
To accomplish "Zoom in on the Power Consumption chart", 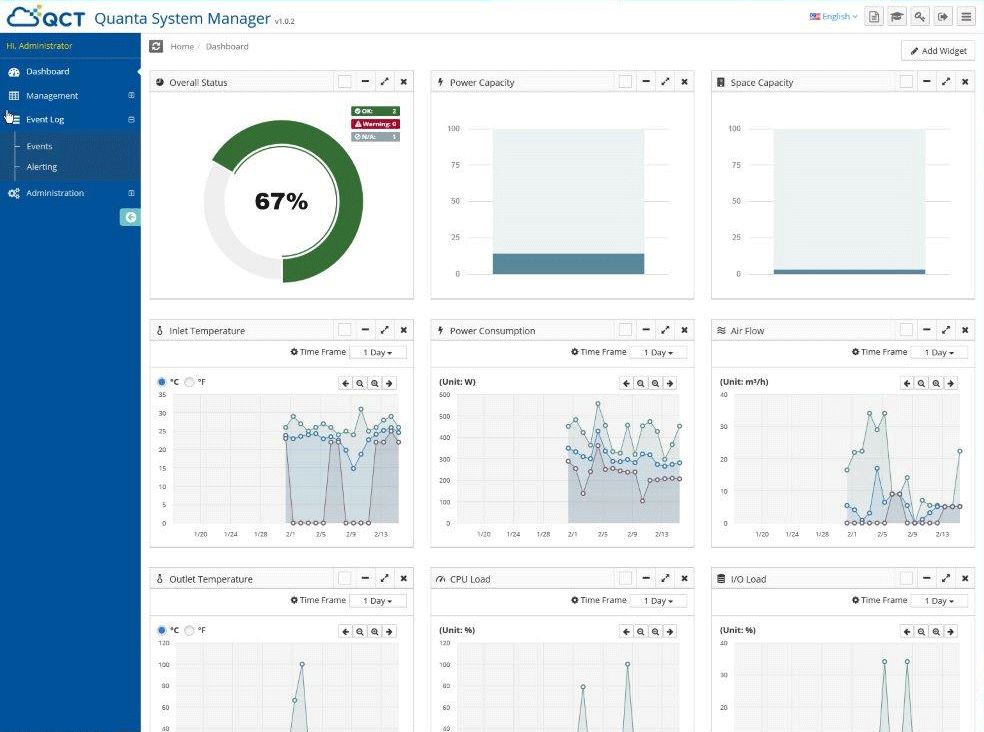I will tap(655, 383).
